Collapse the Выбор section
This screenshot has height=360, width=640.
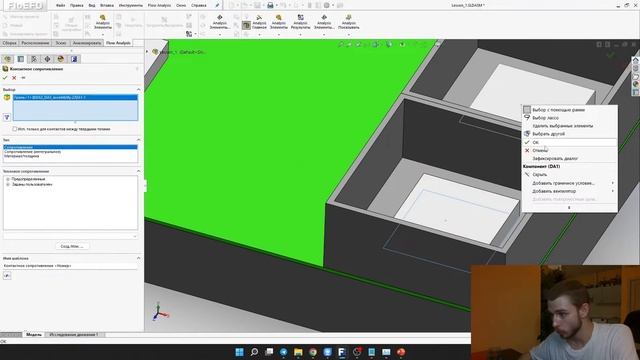point(138,89)
